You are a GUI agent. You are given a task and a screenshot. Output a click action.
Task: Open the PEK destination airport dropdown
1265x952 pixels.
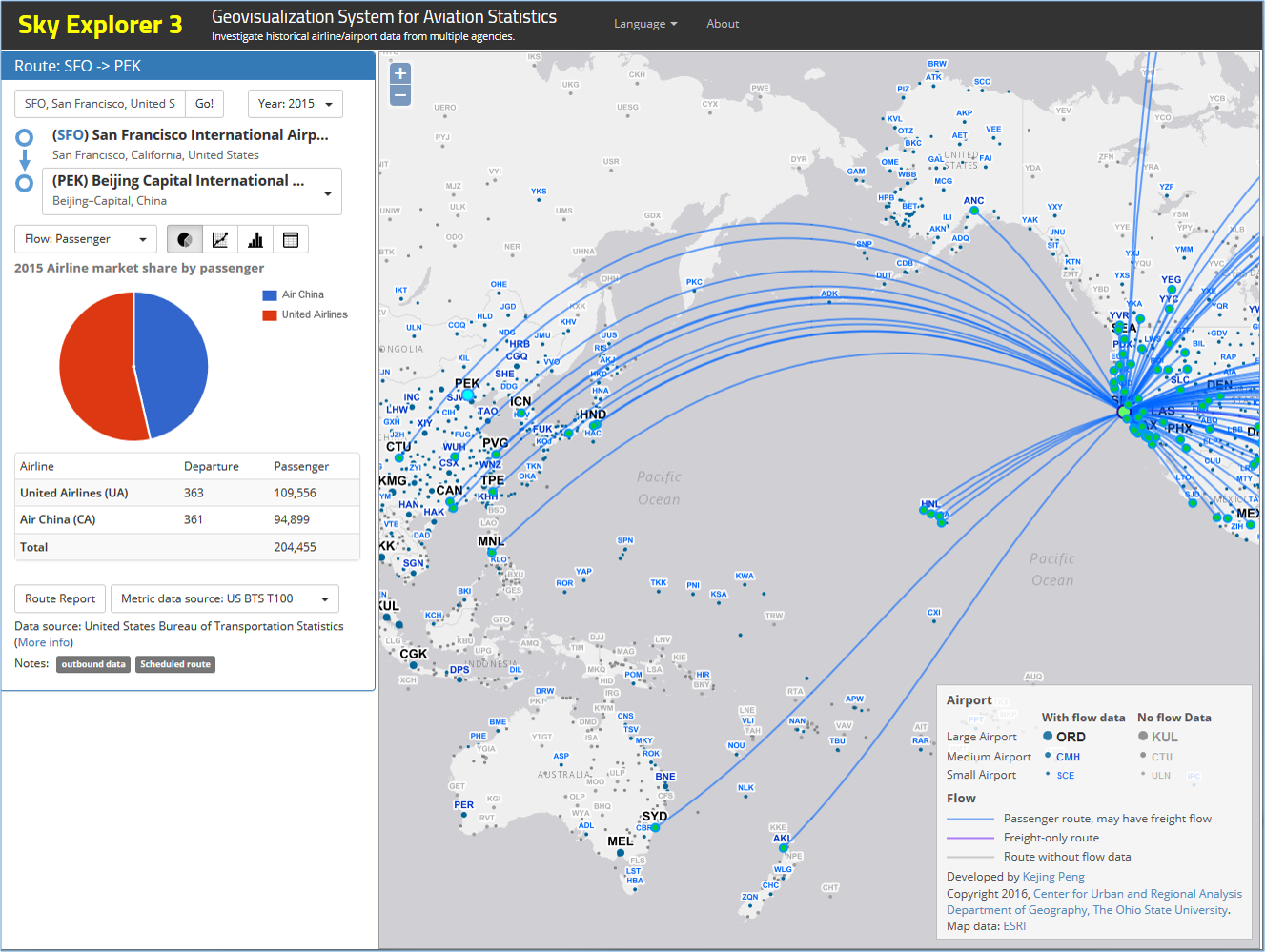192,191
